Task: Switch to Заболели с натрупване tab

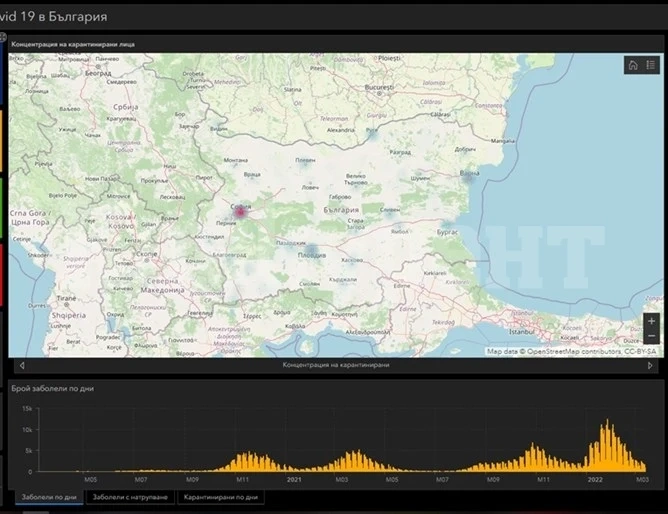Action: [x=130, y=497]
